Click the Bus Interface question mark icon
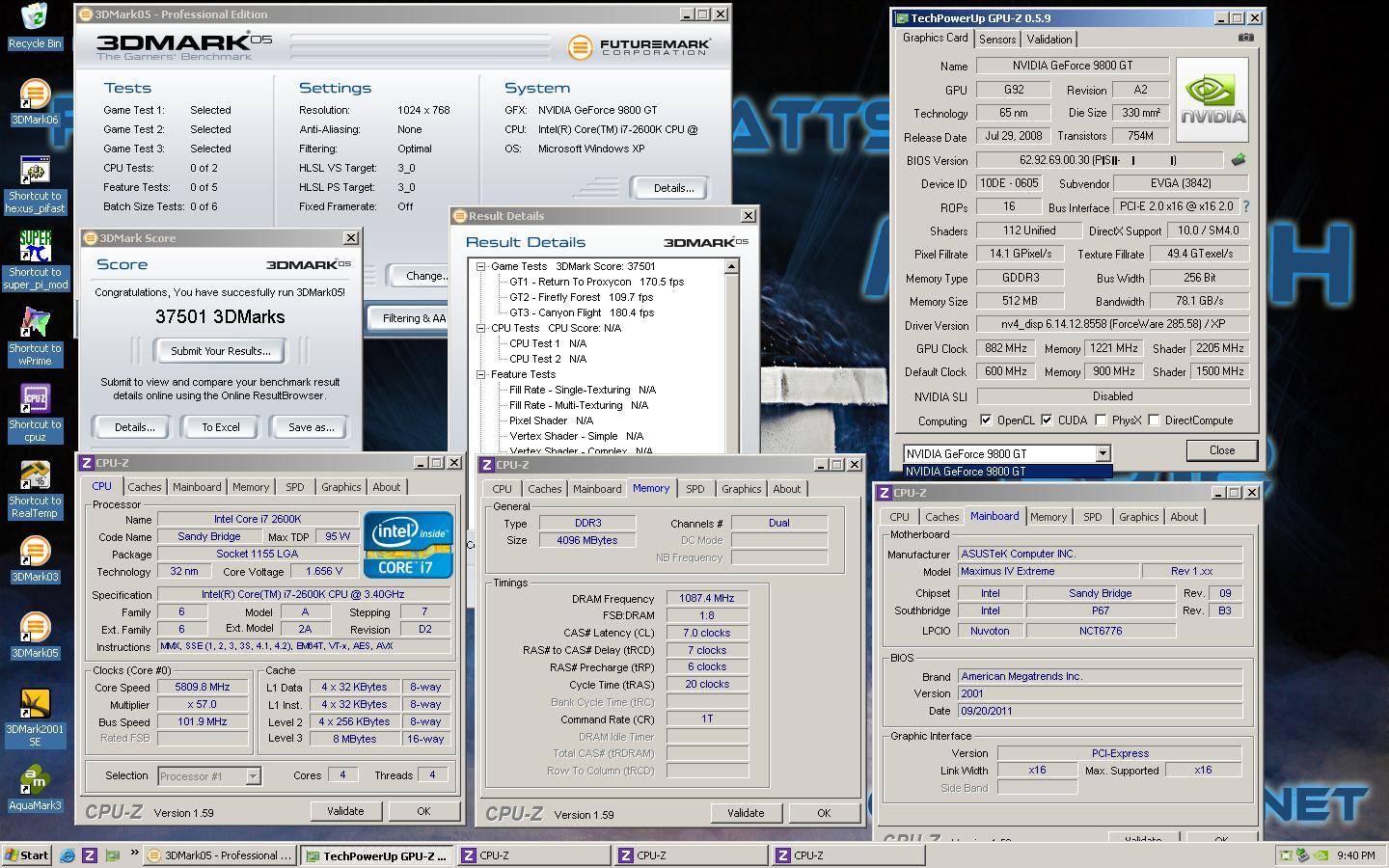 coord(1246,206)
